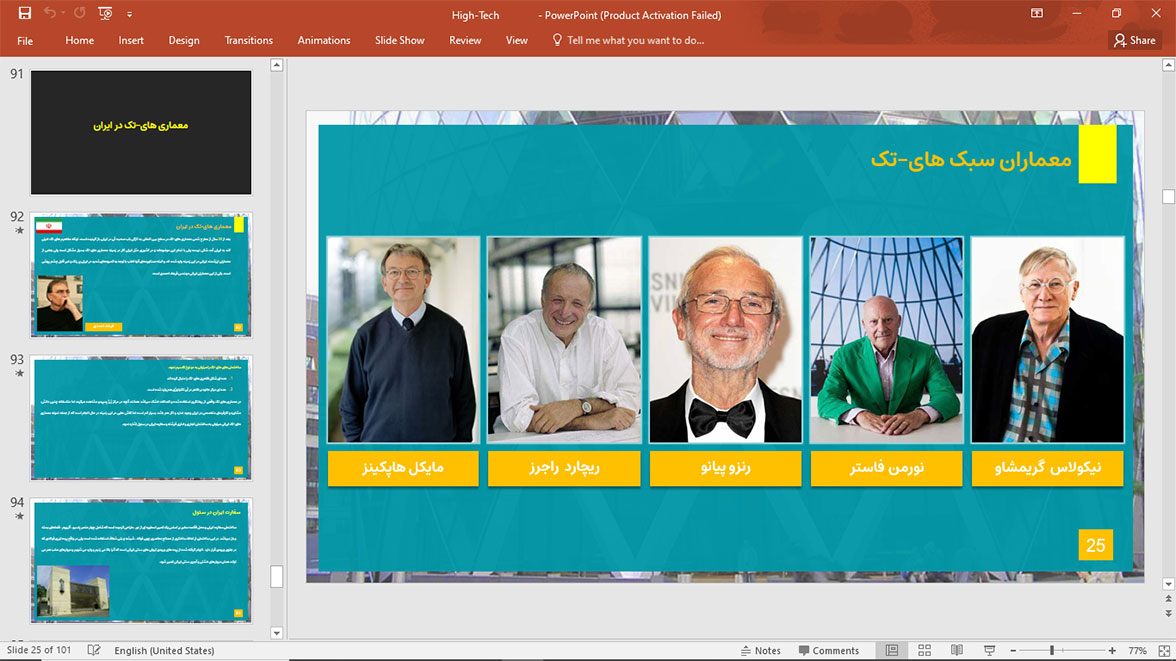Select Renzo Piano portrait image
Image resolution: width=1176 pixels, height=661 pixels.
(725, 340)
